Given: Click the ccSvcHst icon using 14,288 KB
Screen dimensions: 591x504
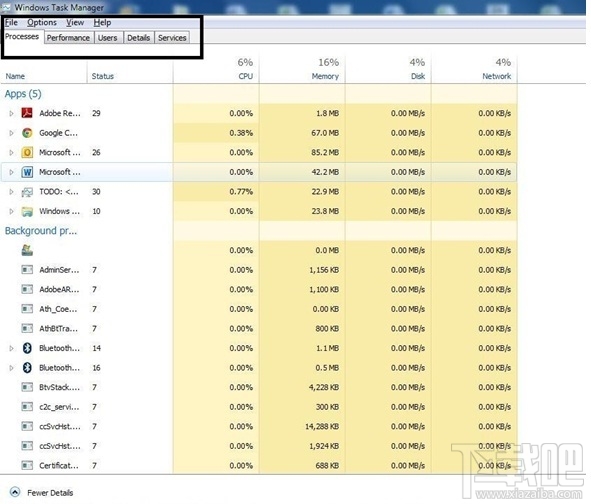Looking at the screenshot, I should tap(27, 426).
